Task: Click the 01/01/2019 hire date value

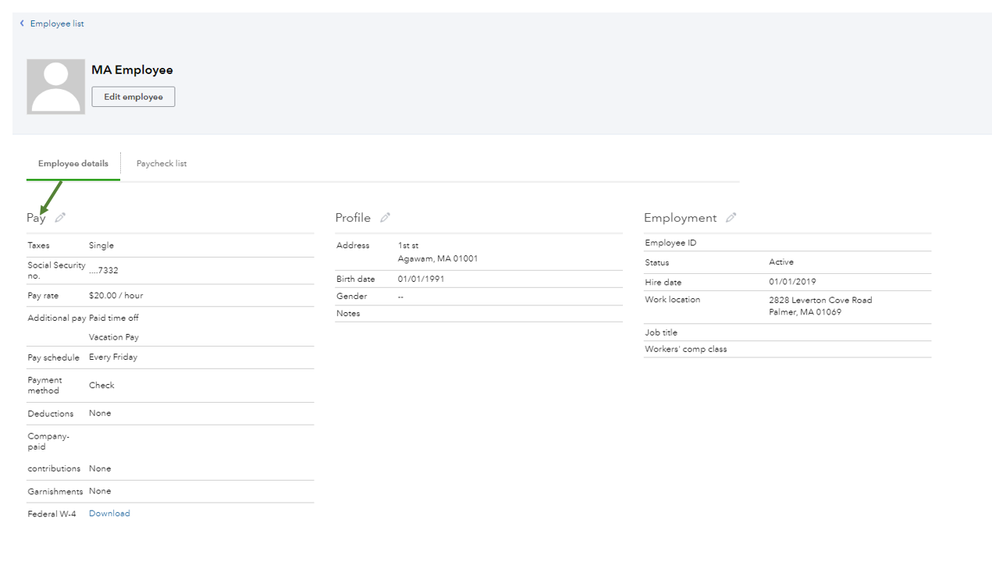Action: coord(792,282)
